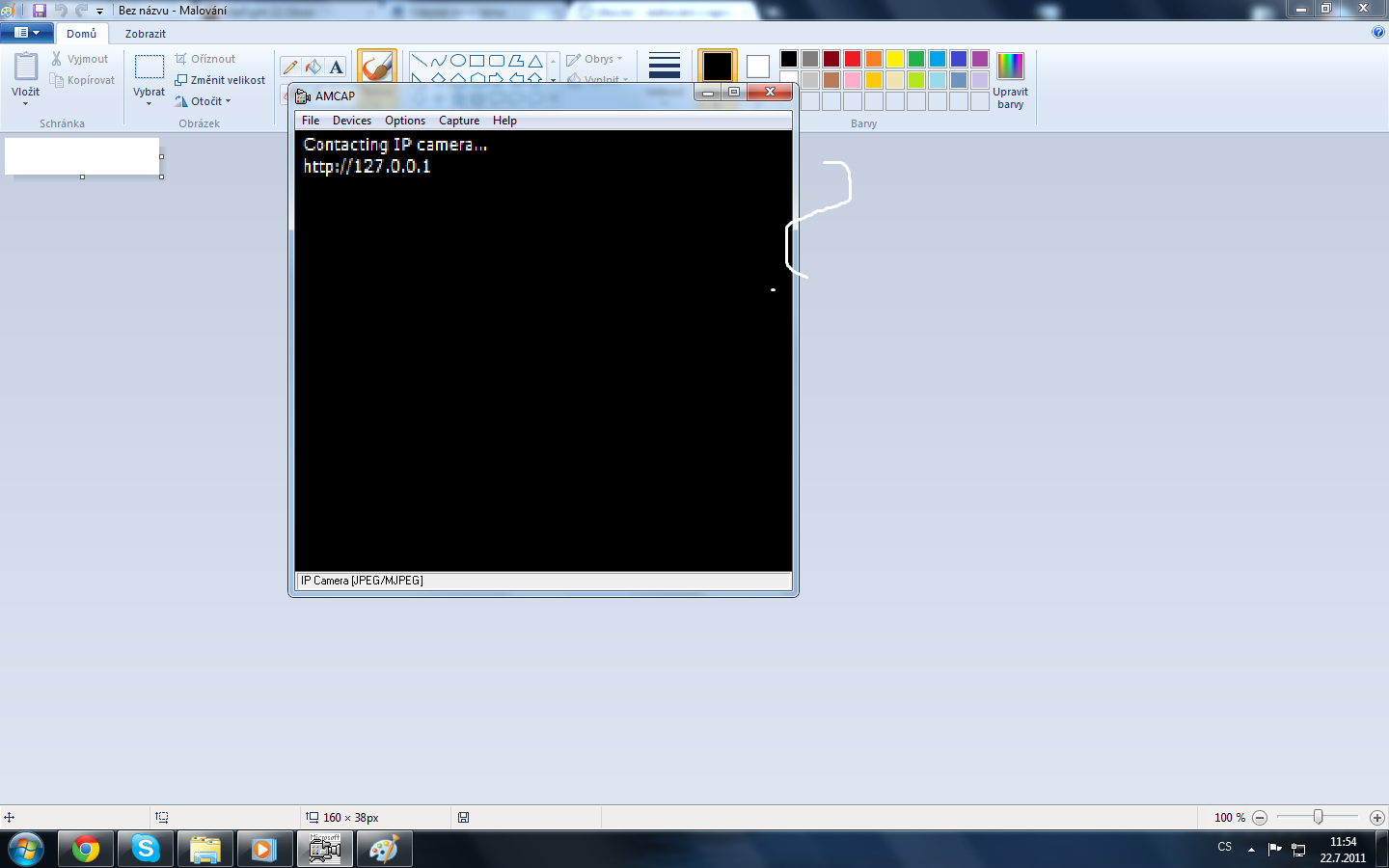Select the Fill with color bucket tool
This screenshot has width=1389, height=868.
(x=313, y=68)
